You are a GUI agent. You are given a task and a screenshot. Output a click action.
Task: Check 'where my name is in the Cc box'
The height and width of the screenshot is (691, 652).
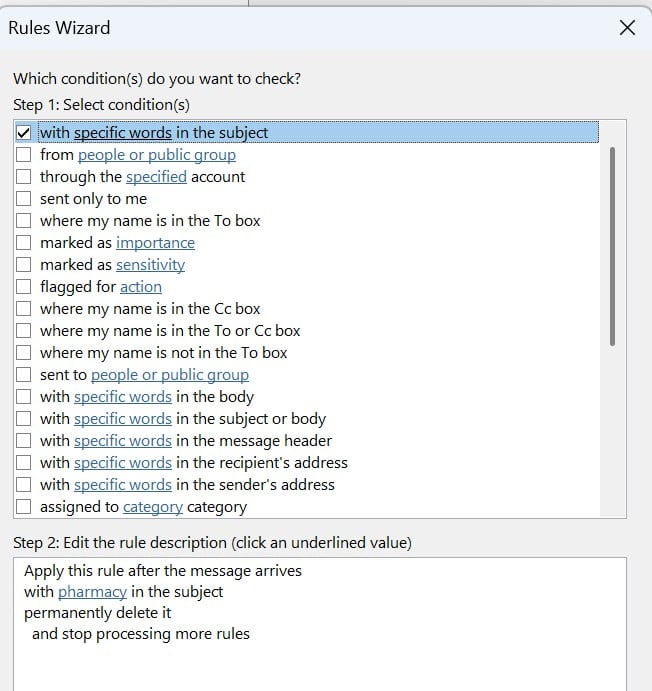click(x=24, y=309)
